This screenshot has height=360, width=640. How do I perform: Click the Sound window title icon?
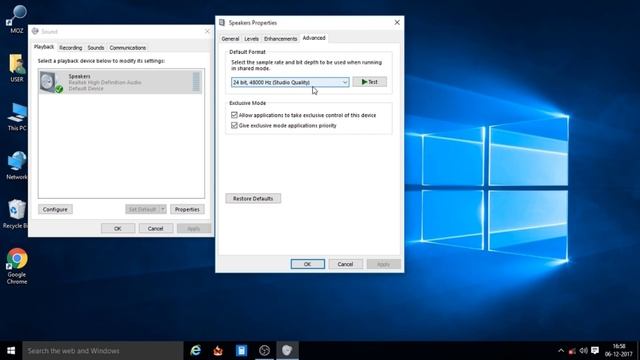(x=35, y=31)
